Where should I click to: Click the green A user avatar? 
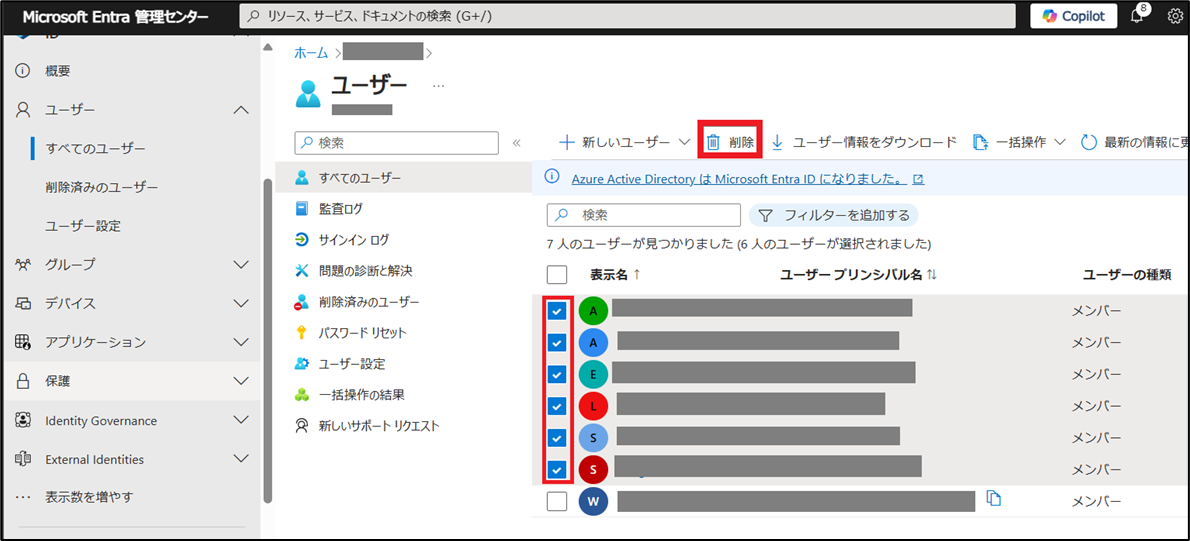[x=593, y=311]
